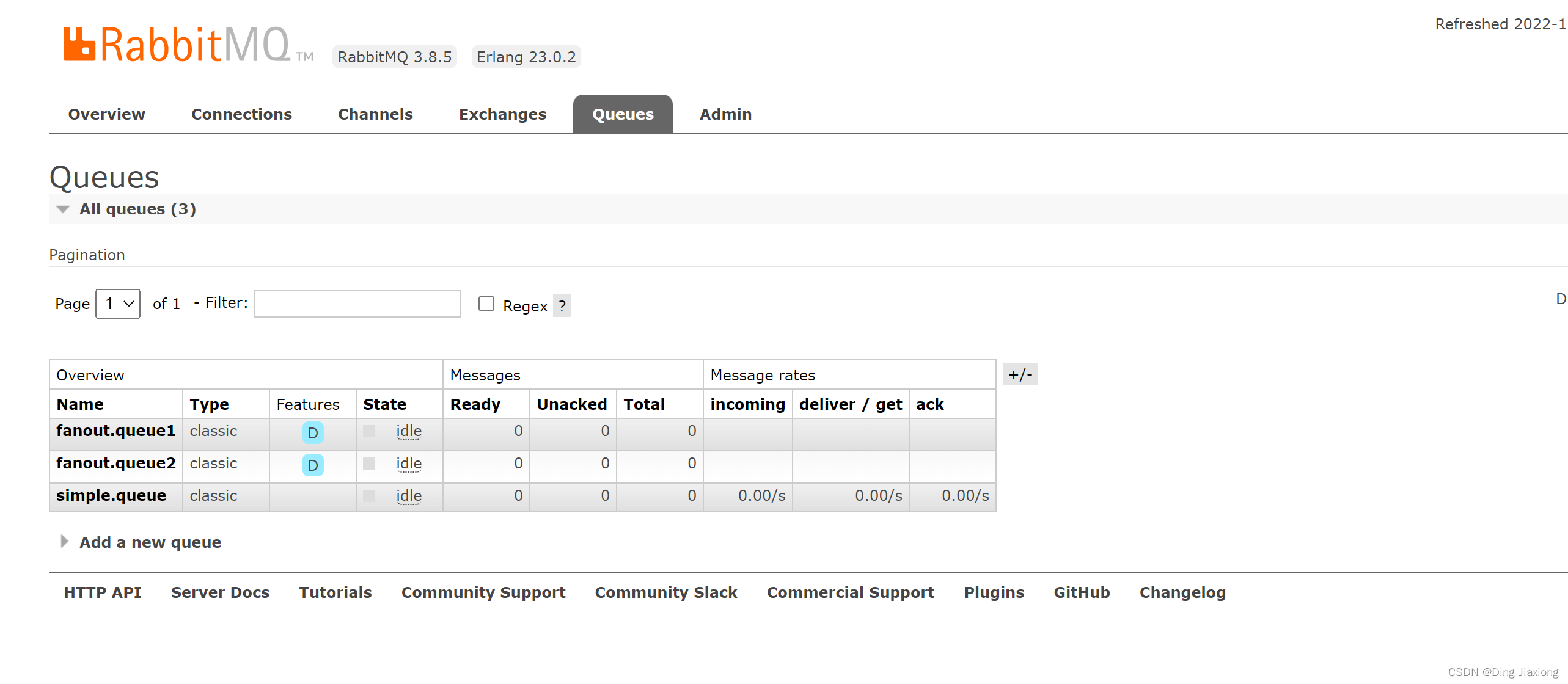Click the RabbitMQ logo
The image size is (1568, 684).
pyautogui.click(x=177, y=45)
